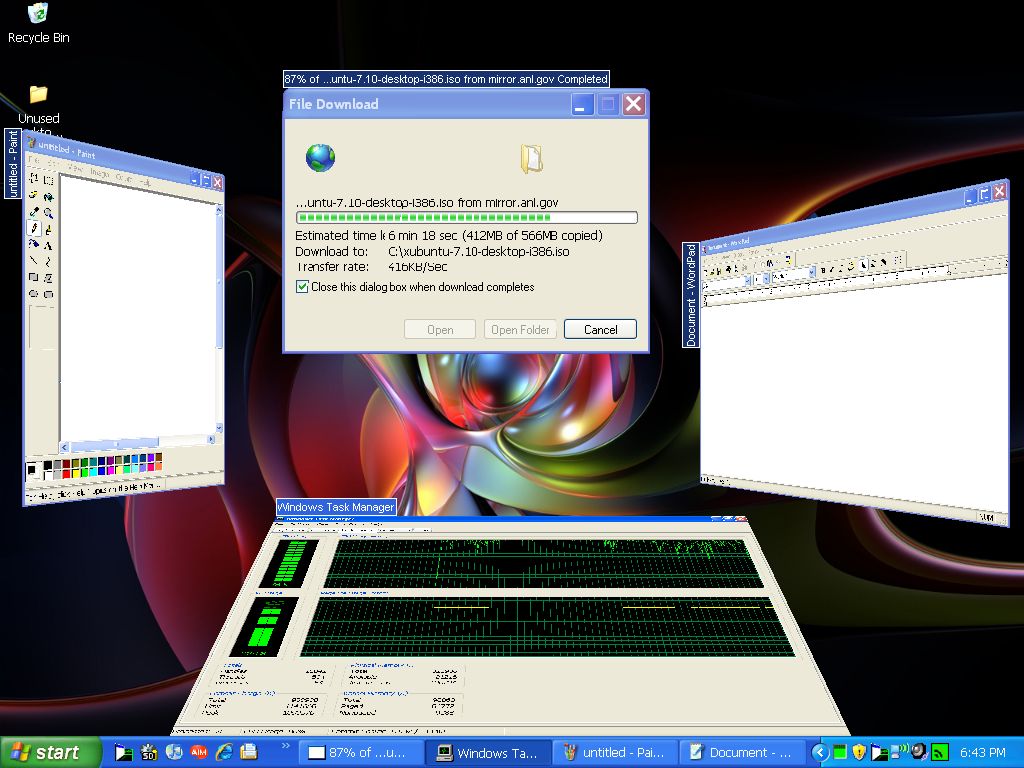This screenshot has height=768, width=1024.
Task: Switch to untitled - Paint taskbar button
Action: pos(615,752)
